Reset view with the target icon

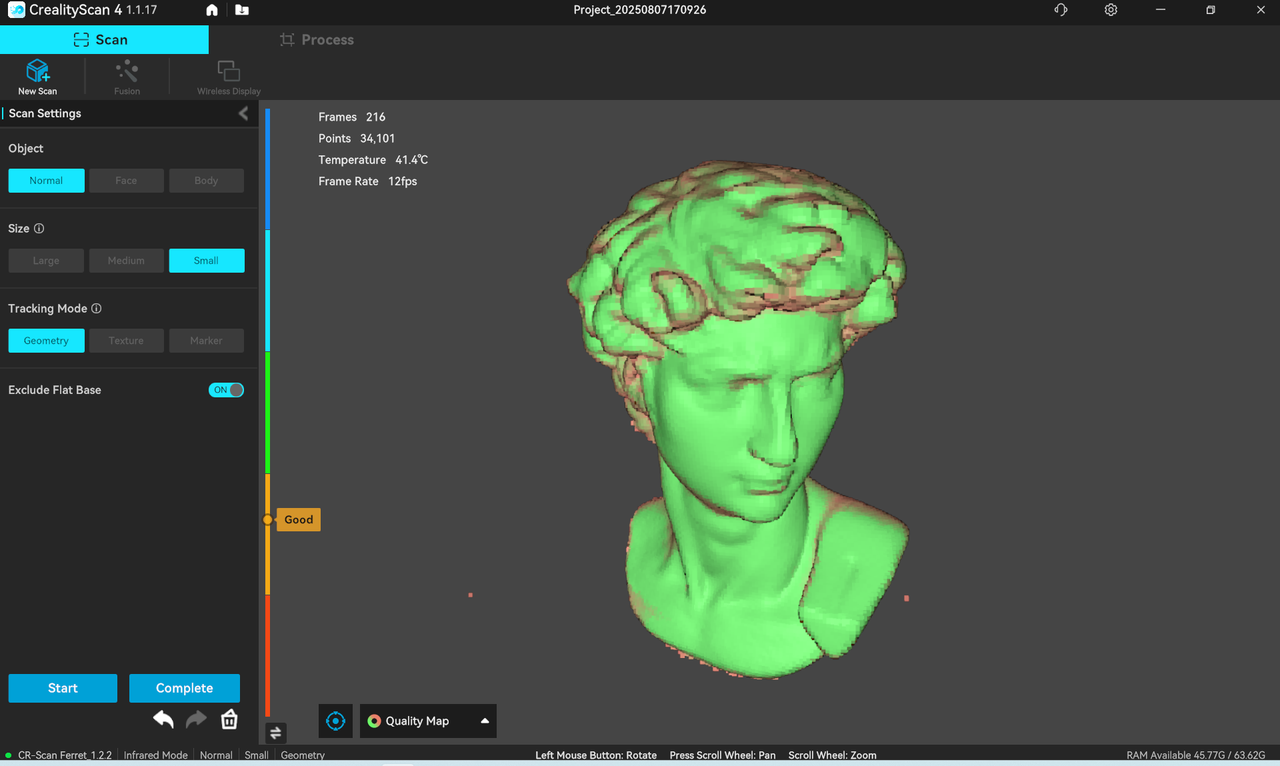(336, 721)
